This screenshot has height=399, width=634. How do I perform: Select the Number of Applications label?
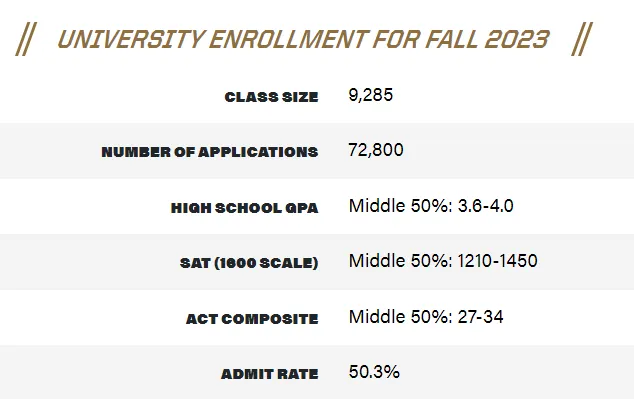(210, 152)
